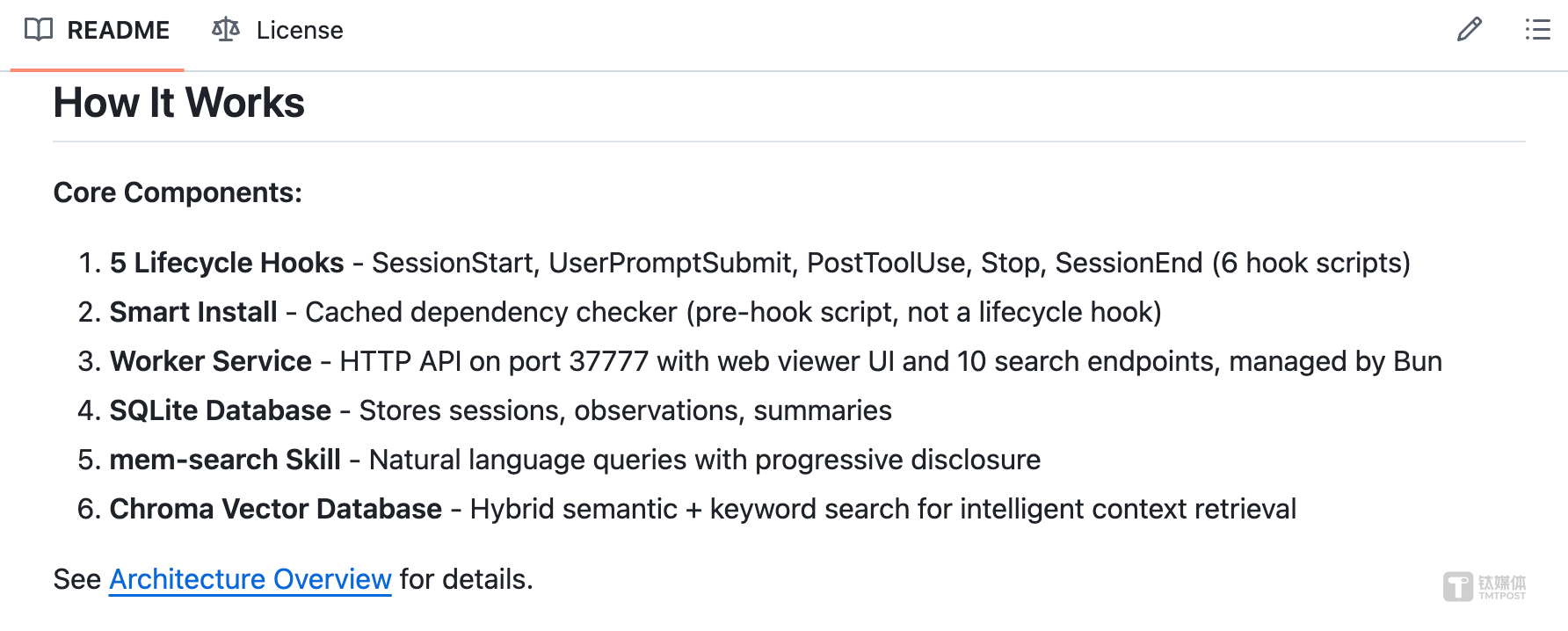Click the Worker Service bold label
Viewport: 1568px width, 631px height.
point(211,361)
